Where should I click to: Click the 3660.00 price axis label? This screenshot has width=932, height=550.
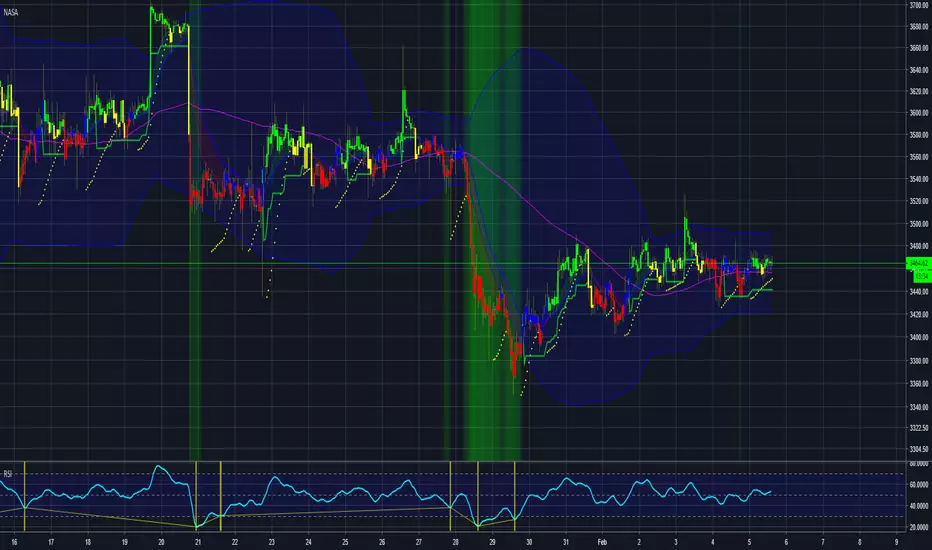click(x=919, y=48)
